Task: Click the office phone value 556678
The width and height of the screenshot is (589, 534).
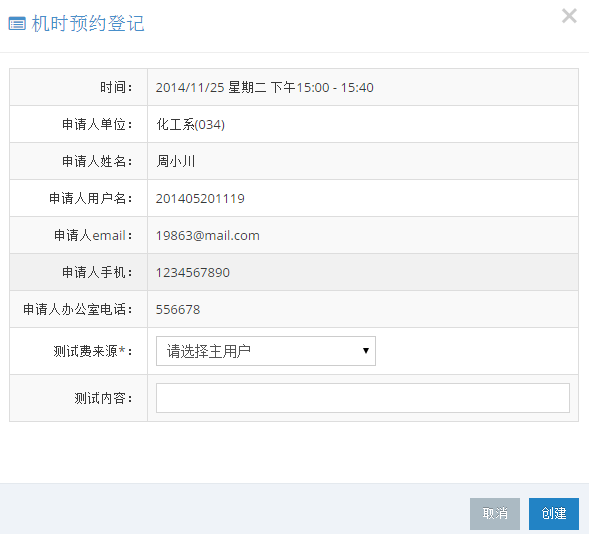Action: 178,309
